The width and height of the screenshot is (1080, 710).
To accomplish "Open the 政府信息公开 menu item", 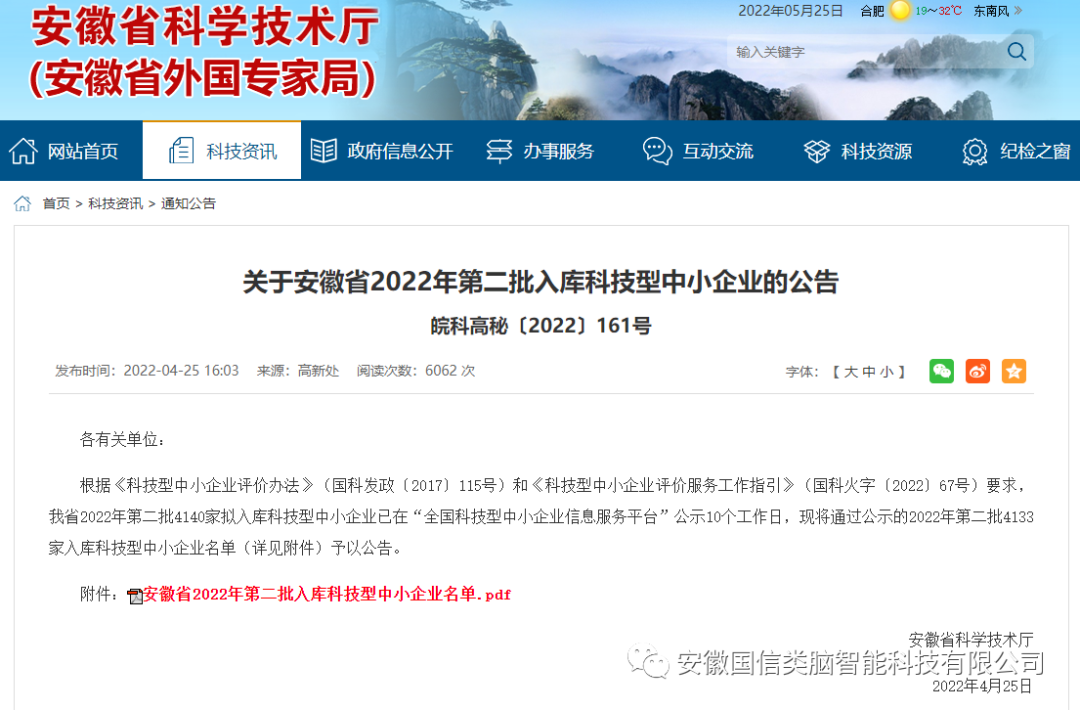I will (x=382, y=151).
